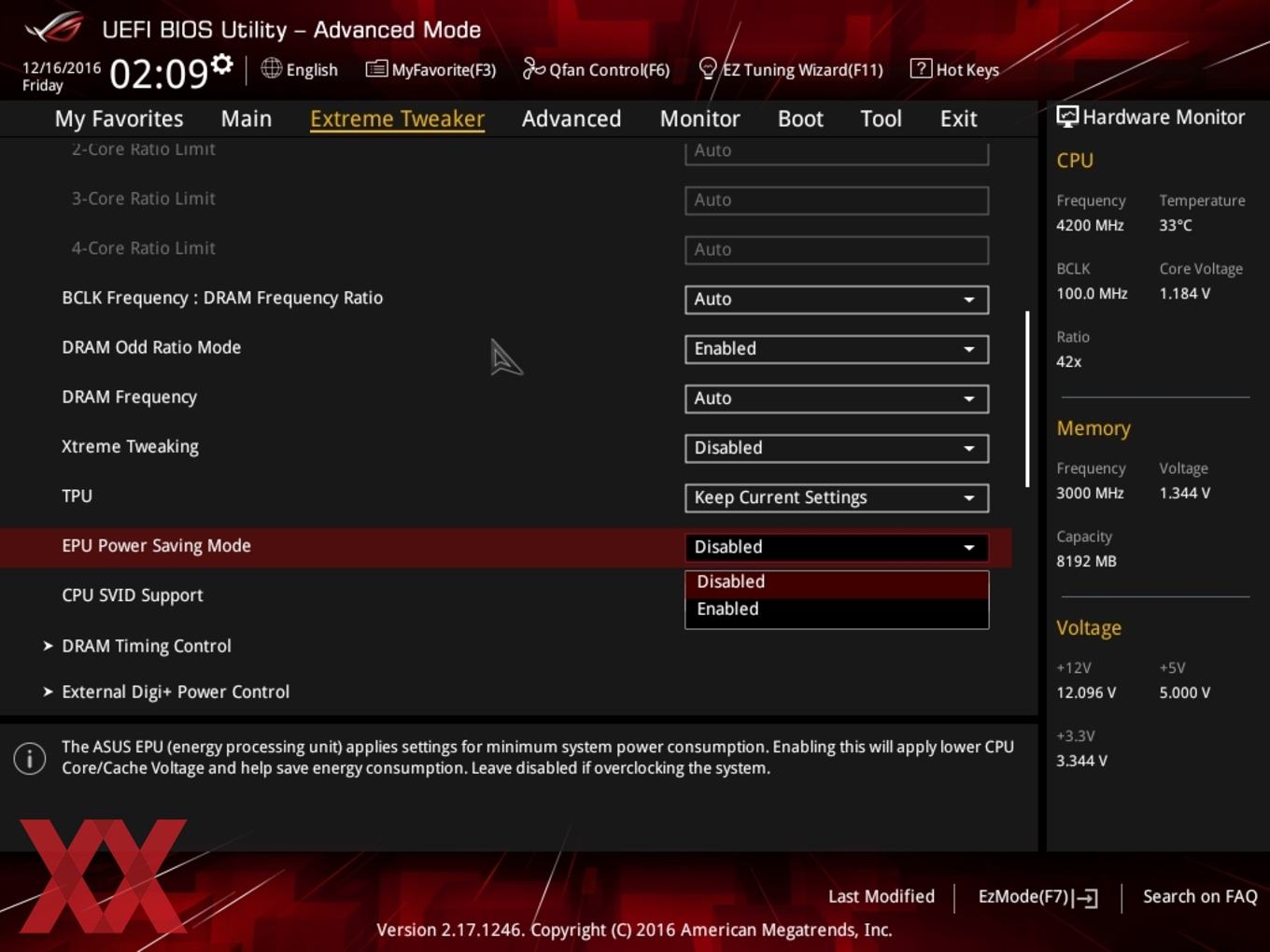The width and height of the screenshot is (1270, 952).
Task: Open DRAM Odd Ratio Mode dropdown
Action: [837, 349]
